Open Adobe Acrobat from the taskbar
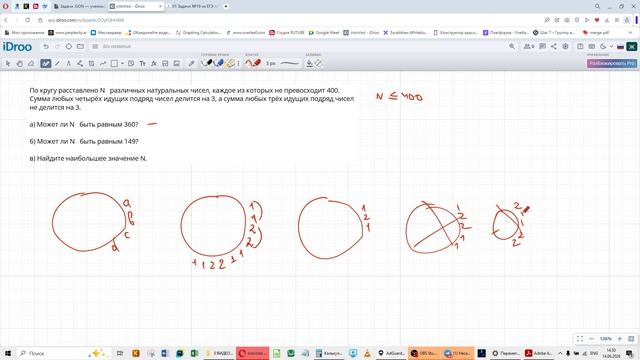This screenshot has width=640, height=360. point(539,353)
